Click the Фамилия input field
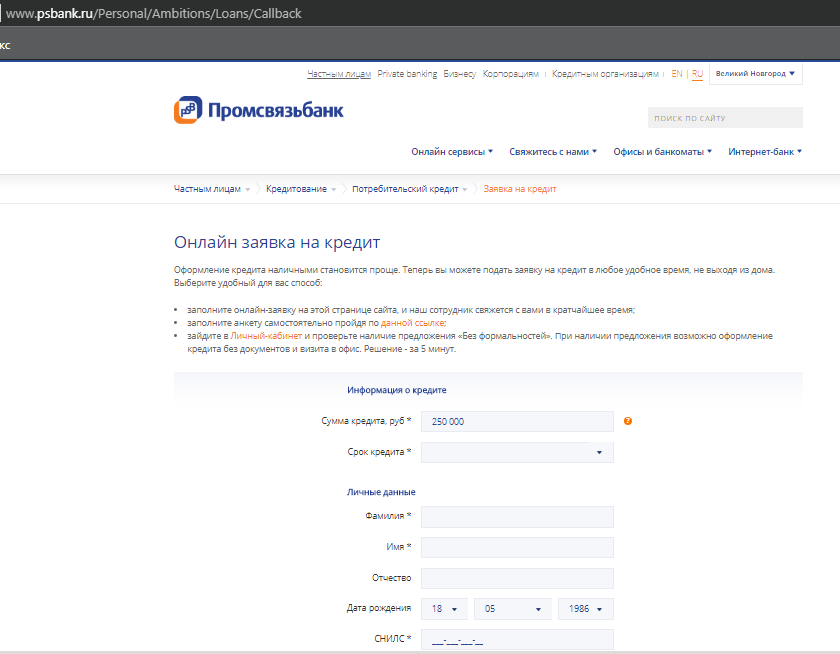 517,517
